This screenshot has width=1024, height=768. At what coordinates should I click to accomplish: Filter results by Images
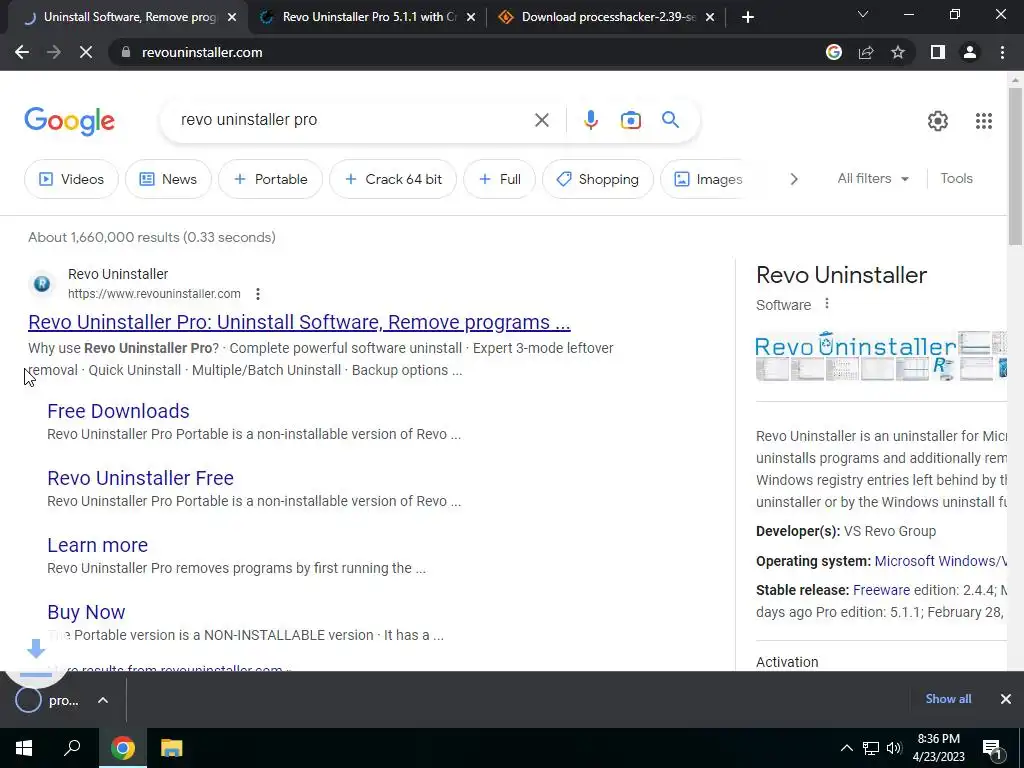(x=709, y=179)
